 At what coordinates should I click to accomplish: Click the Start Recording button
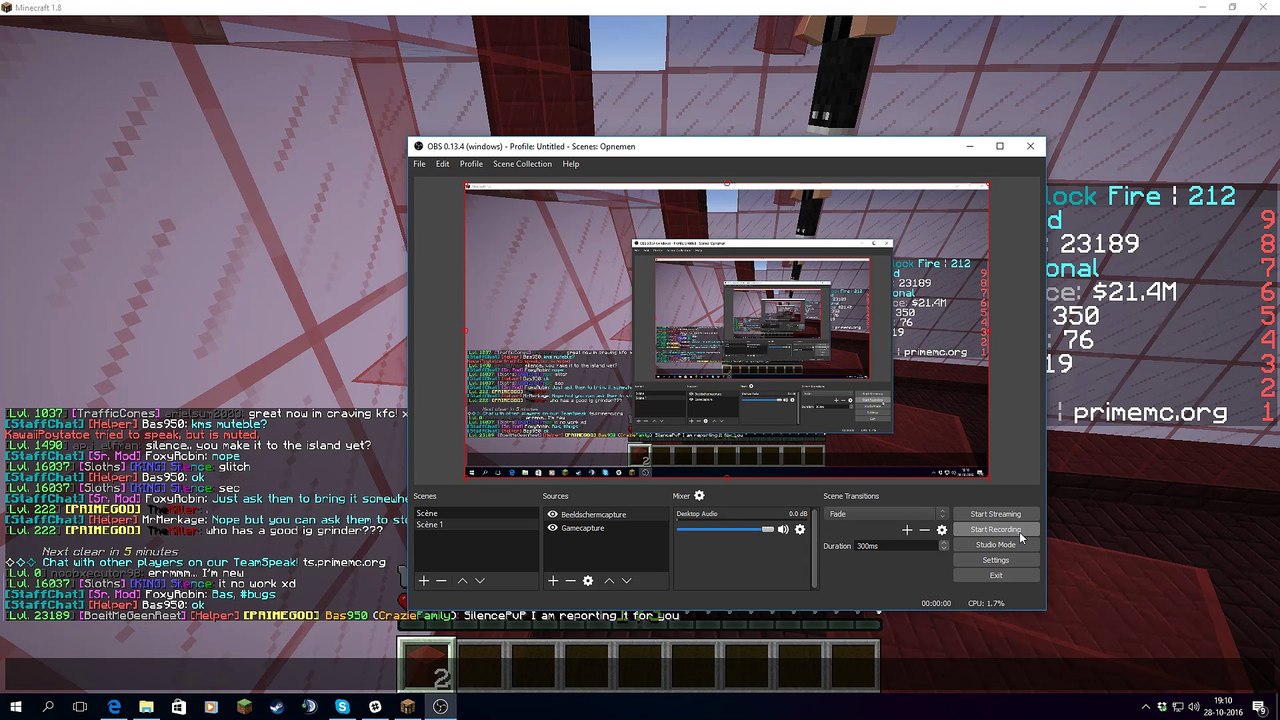click(995, 529)
